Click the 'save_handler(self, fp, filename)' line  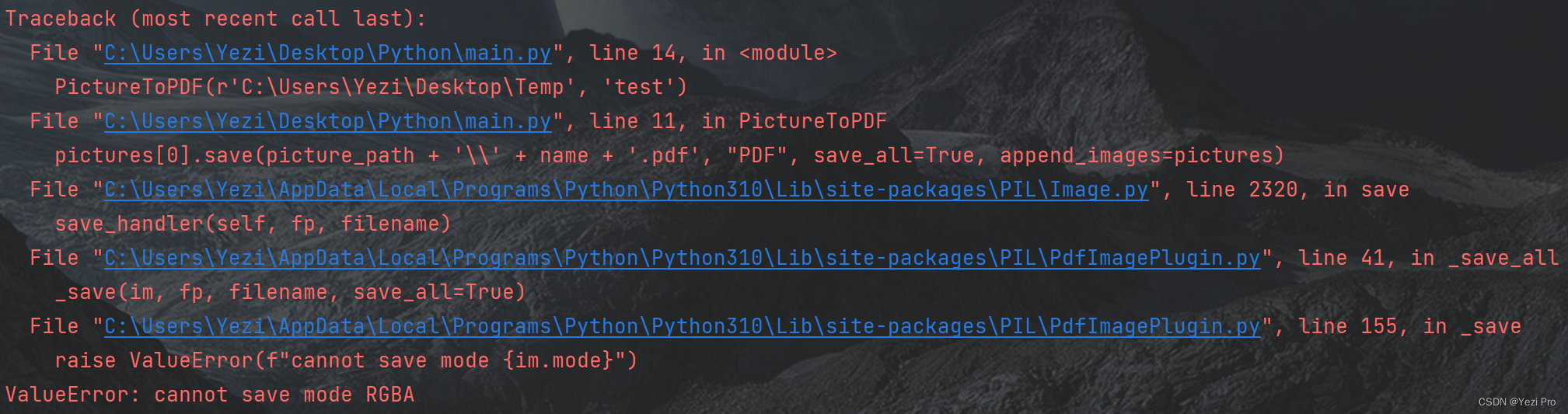[253, 224]
